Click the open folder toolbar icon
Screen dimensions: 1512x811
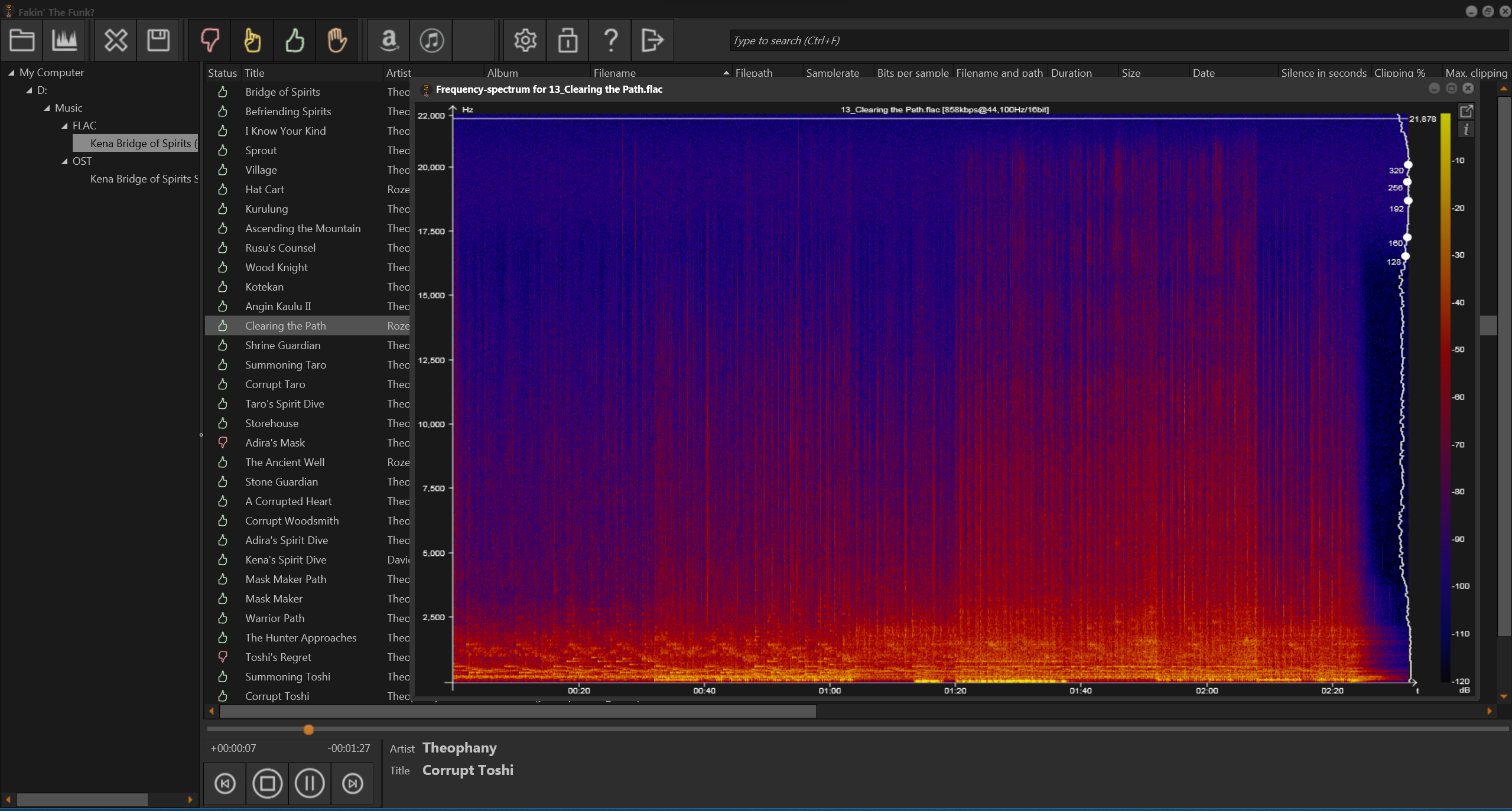[22, 40]
